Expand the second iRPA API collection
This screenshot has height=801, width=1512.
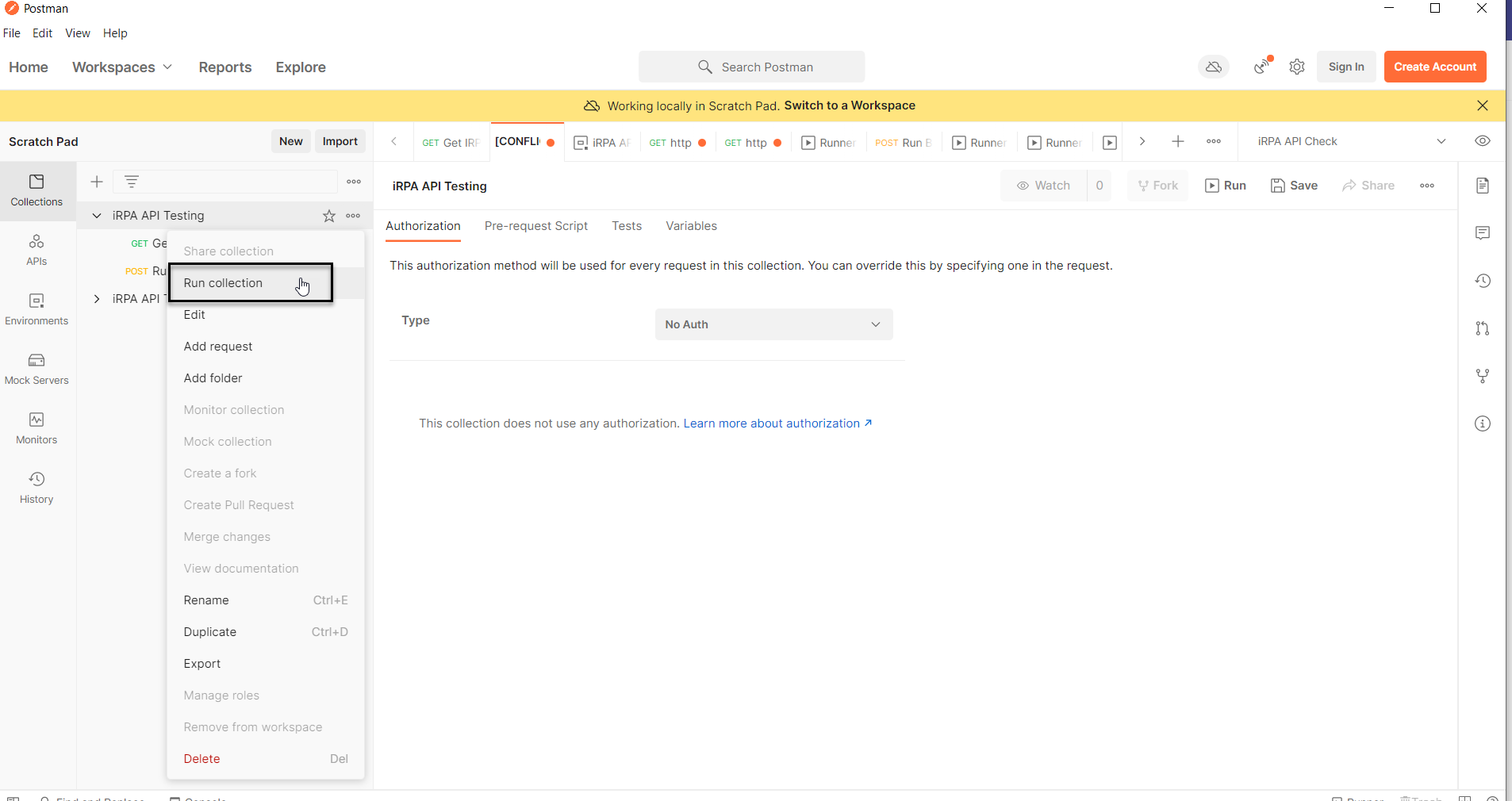tap(97, 299)
